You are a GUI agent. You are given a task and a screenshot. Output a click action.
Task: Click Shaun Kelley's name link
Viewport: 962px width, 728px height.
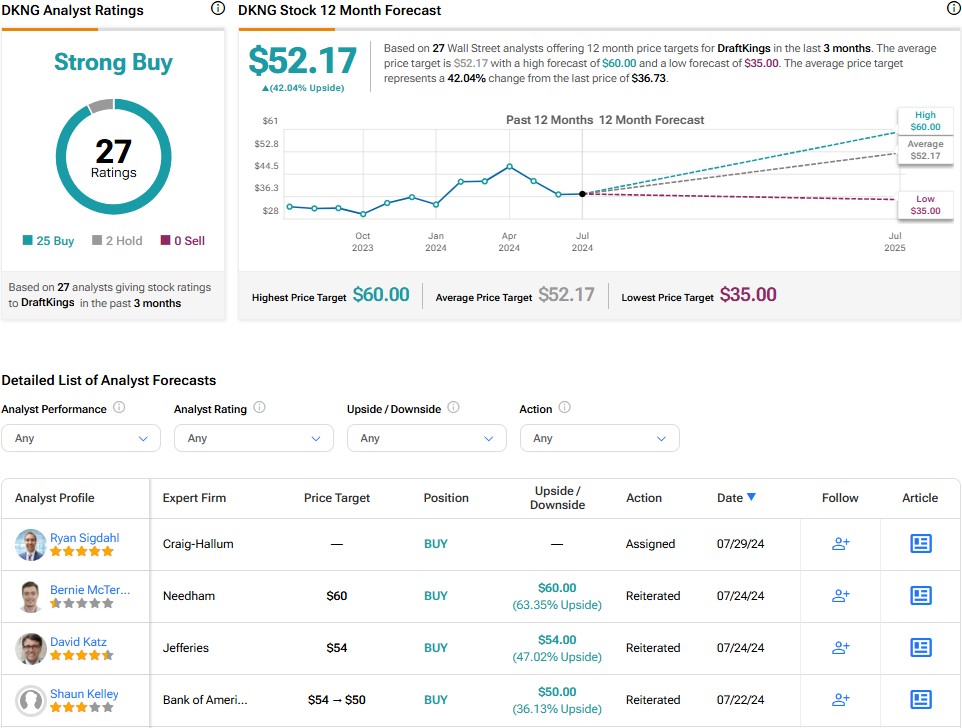tap(84, 694)
